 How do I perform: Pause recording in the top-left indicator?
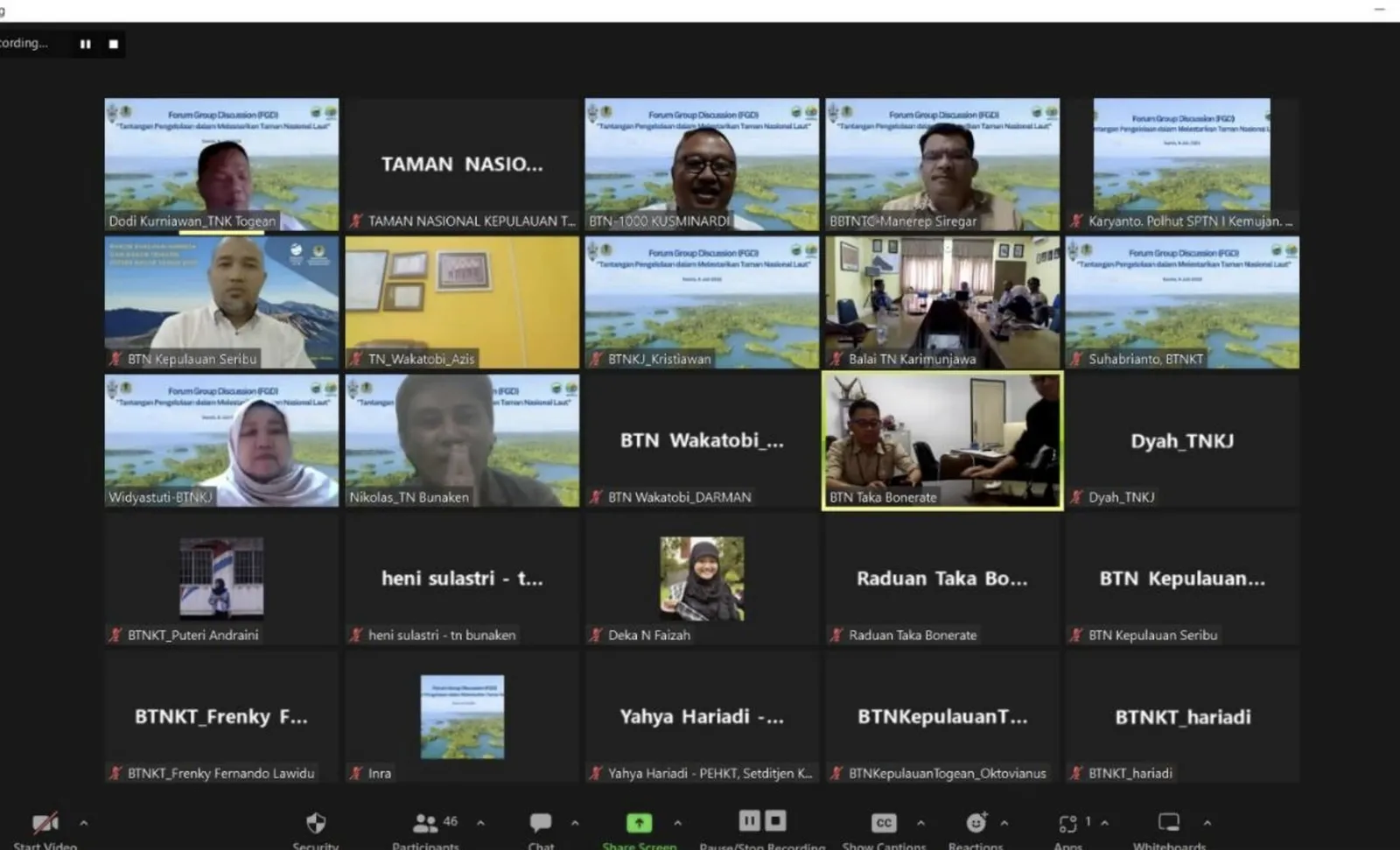86,44
